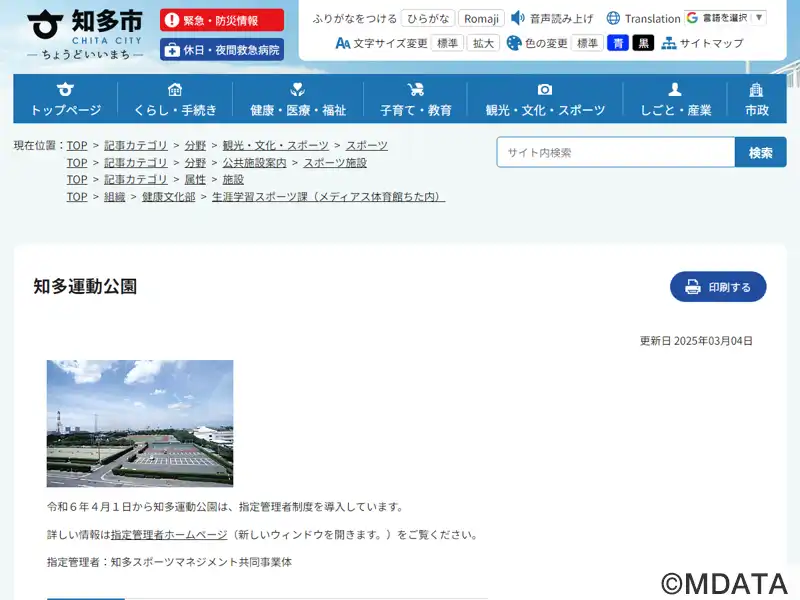Select the blue 青 color scheme
This screenshot has height=600, width=800.
pos(618,43)
